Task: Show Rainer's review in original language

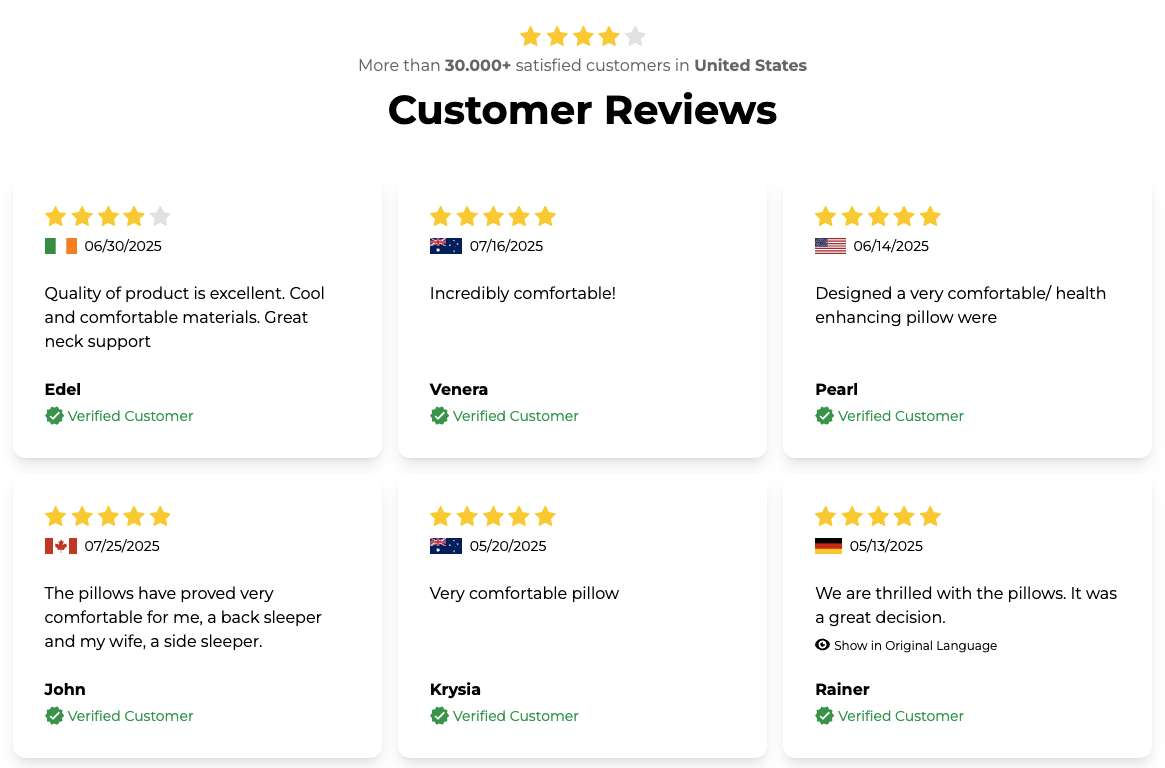Action: coord(915,646)
